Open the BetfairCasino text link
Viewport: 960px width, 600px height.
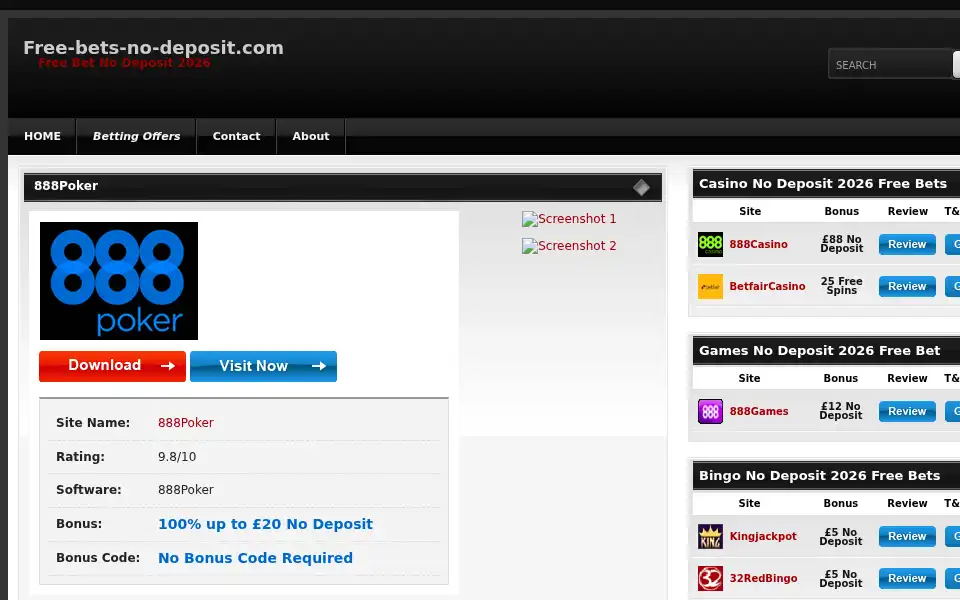click(x=767, y=287)
